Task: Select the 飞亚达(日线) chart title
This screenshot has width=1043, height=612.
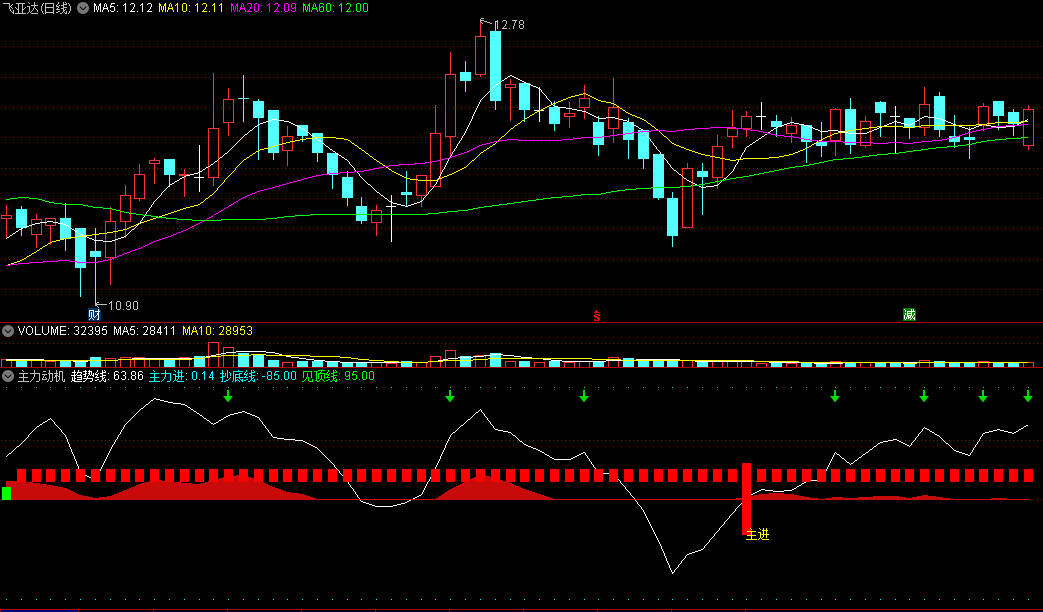Action: pyautogui.click(x=37, y=9)
